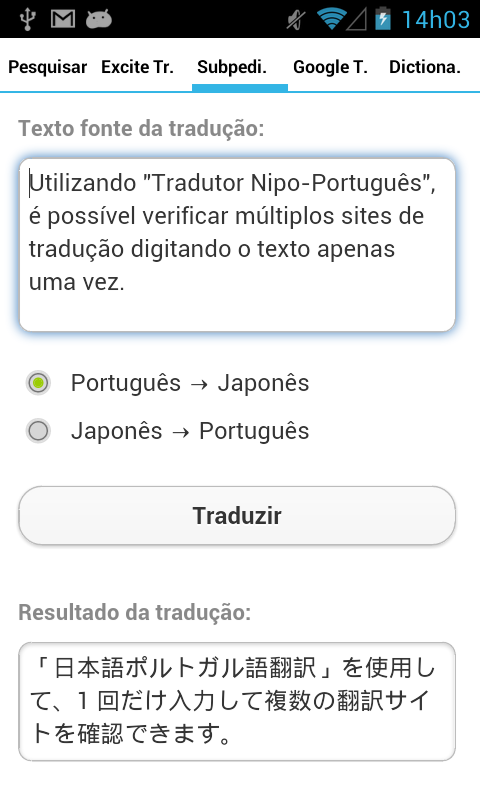This screenshot has width=480, height=800.
Task: Tap the Japanese translation result box
Action: (237, 702)
